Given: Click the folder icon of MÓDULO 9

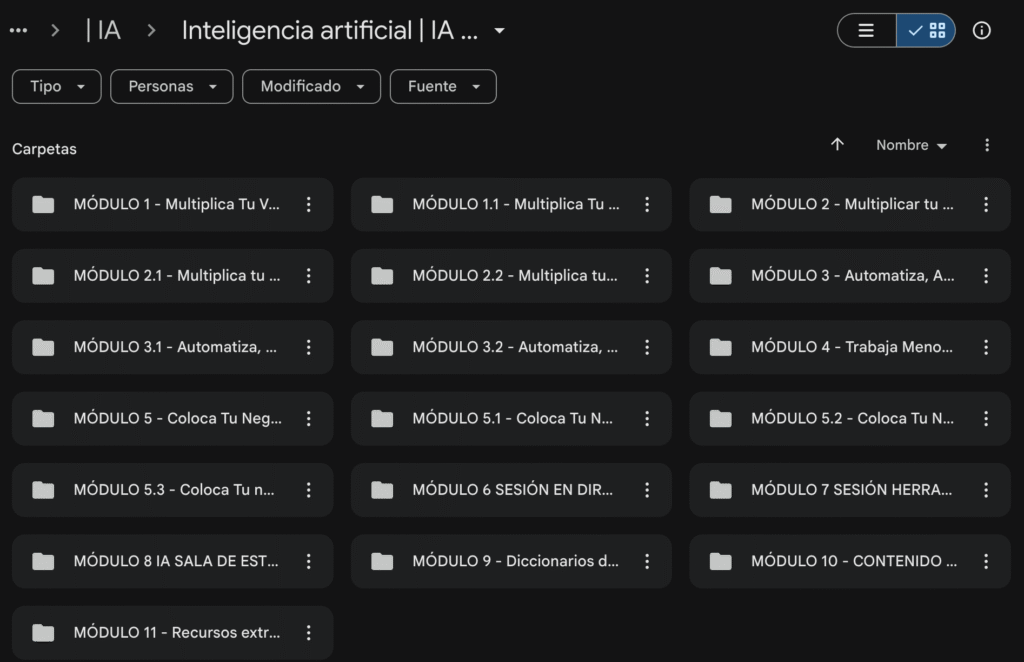Looking at the screenshot, I should 382,562.
